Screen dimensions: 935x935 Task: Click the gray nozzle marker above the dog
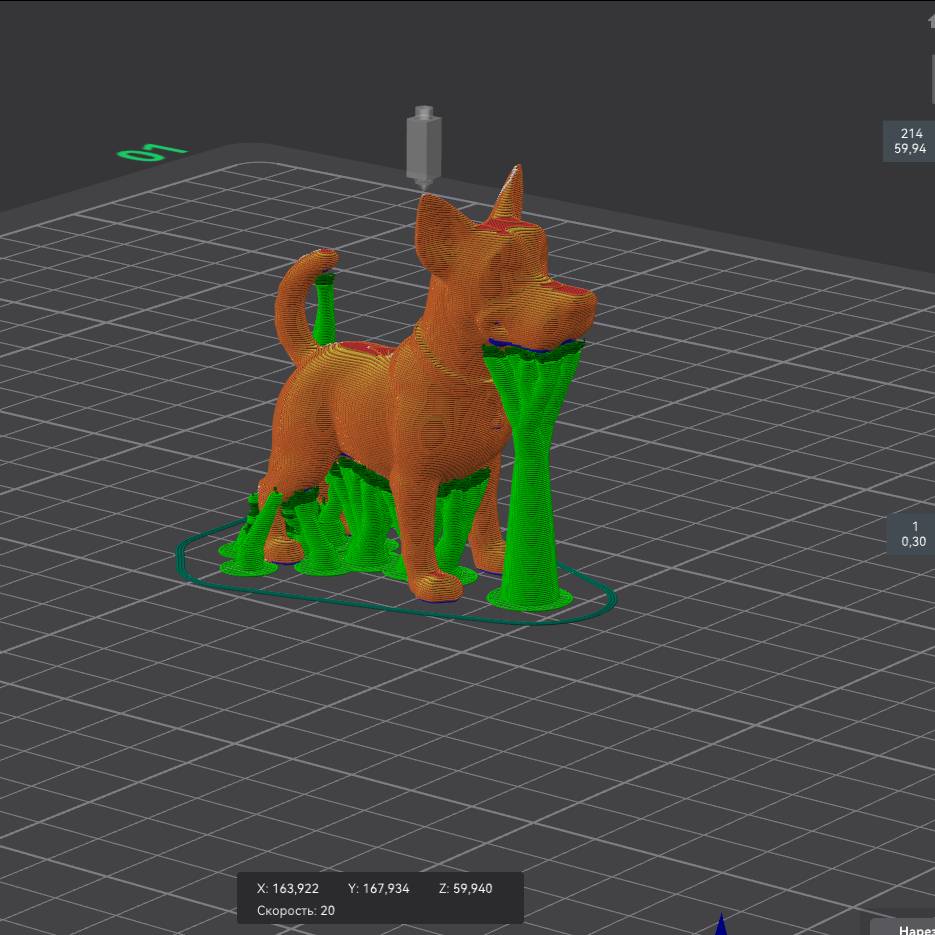(x=422, y=145)
